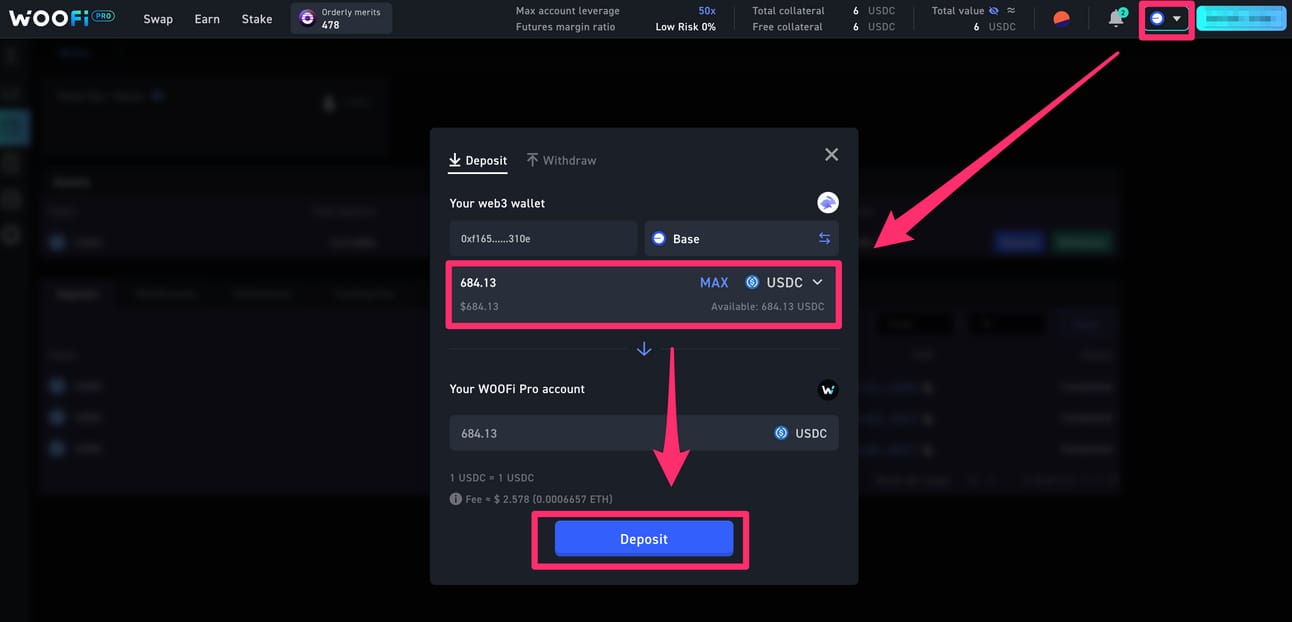
Task: Click the MAX amount button
Action: pos(714,283)
